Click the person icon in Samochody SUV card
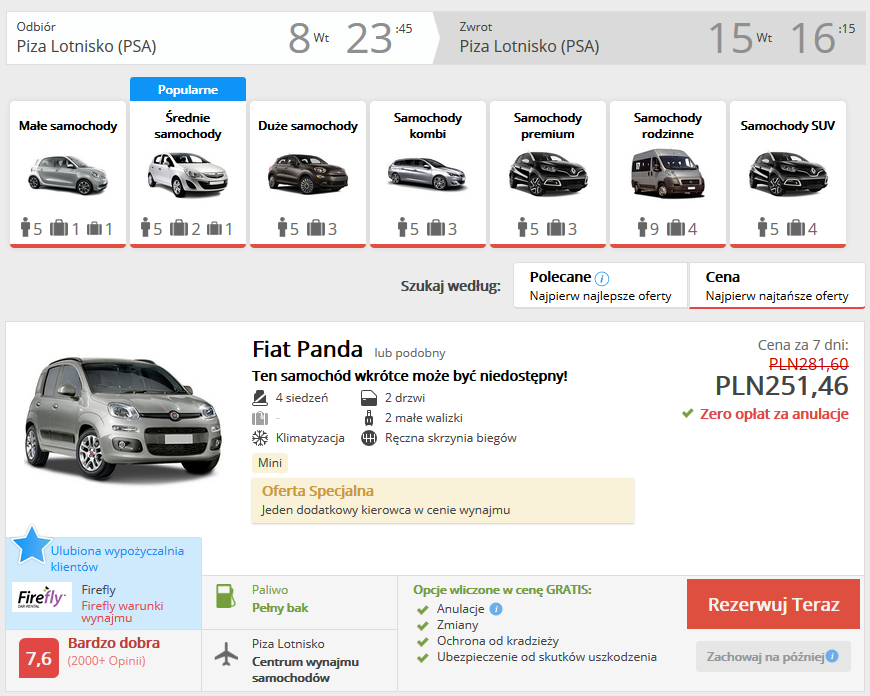This screenshot has height=696, width=870. click(762, 227)
